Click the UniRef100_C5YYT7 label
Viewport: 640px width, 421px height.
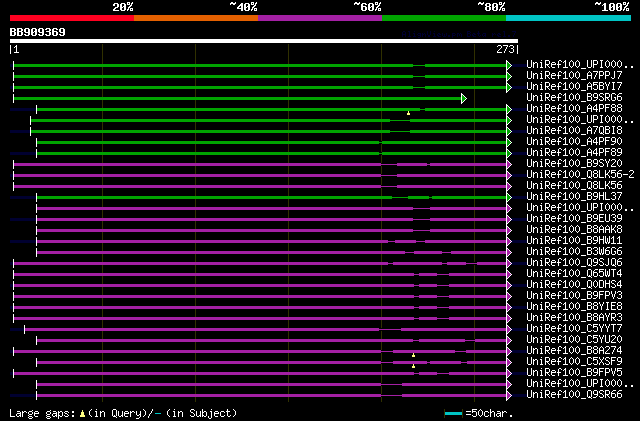[x=574, y=329]
